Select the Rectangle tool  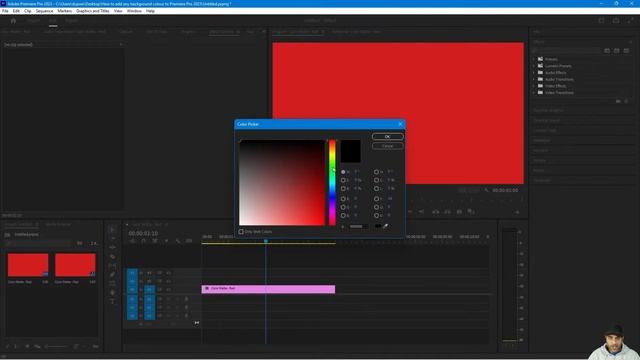click(113, 283)
